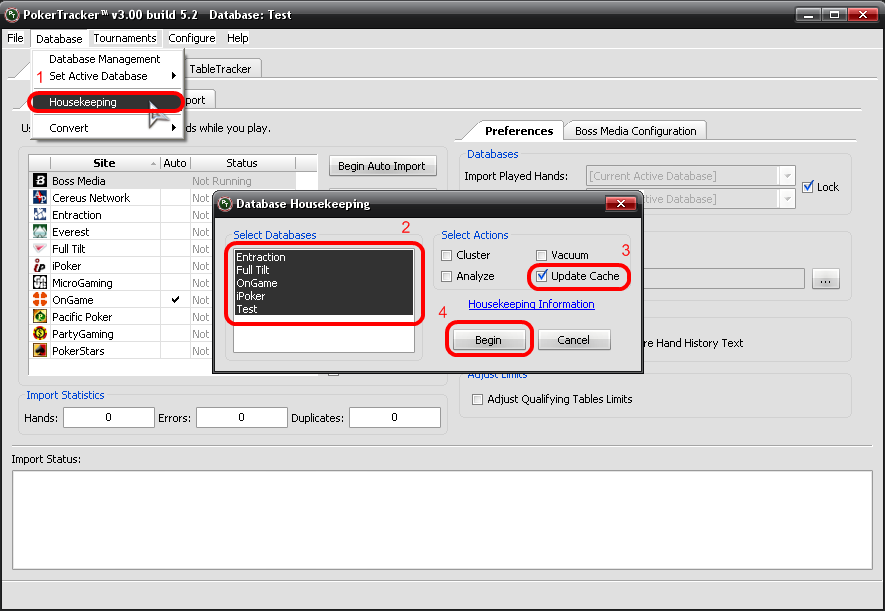Click the Cereus Network site icon
The height and width of the screenshot is (611, 885).
[40, 197]
